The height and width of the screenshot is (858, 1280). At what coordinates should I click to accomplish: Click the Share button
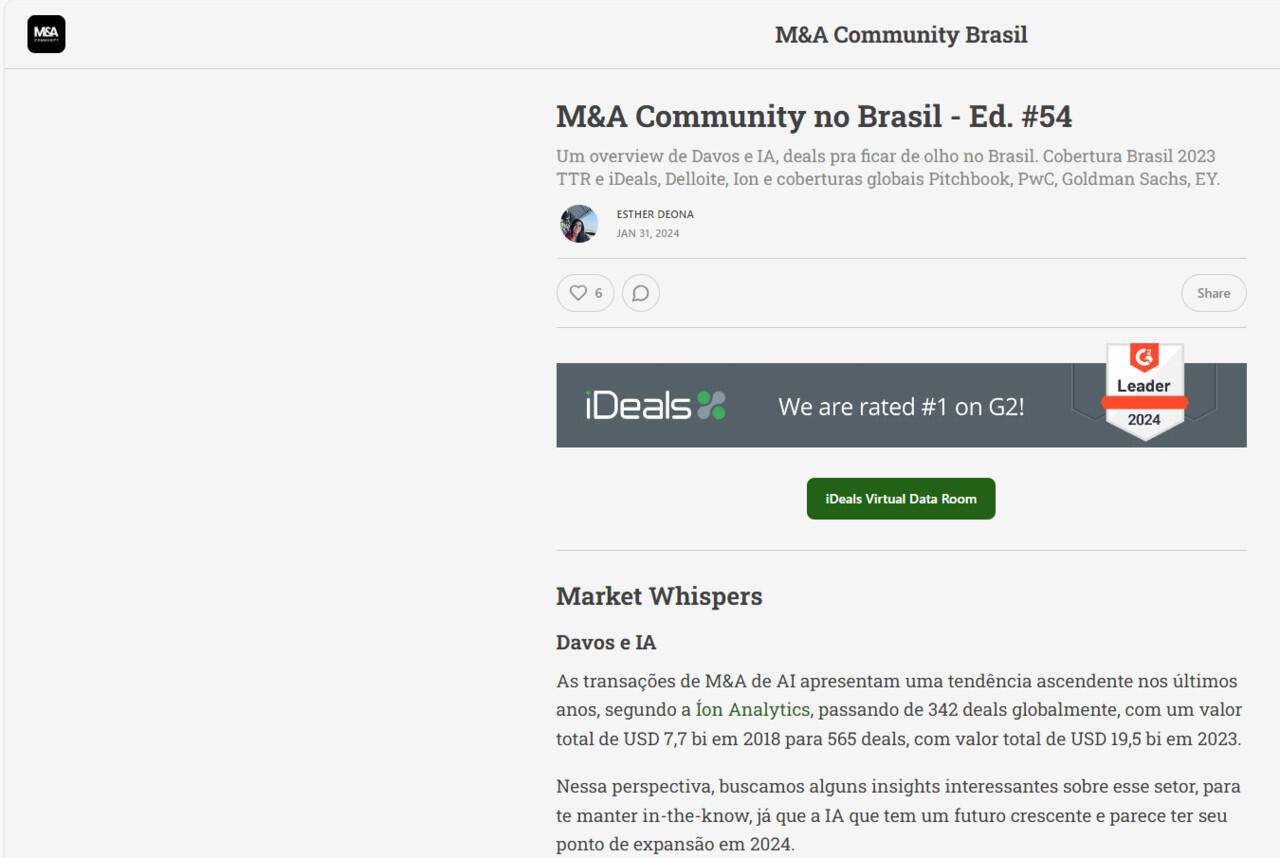1213,293
